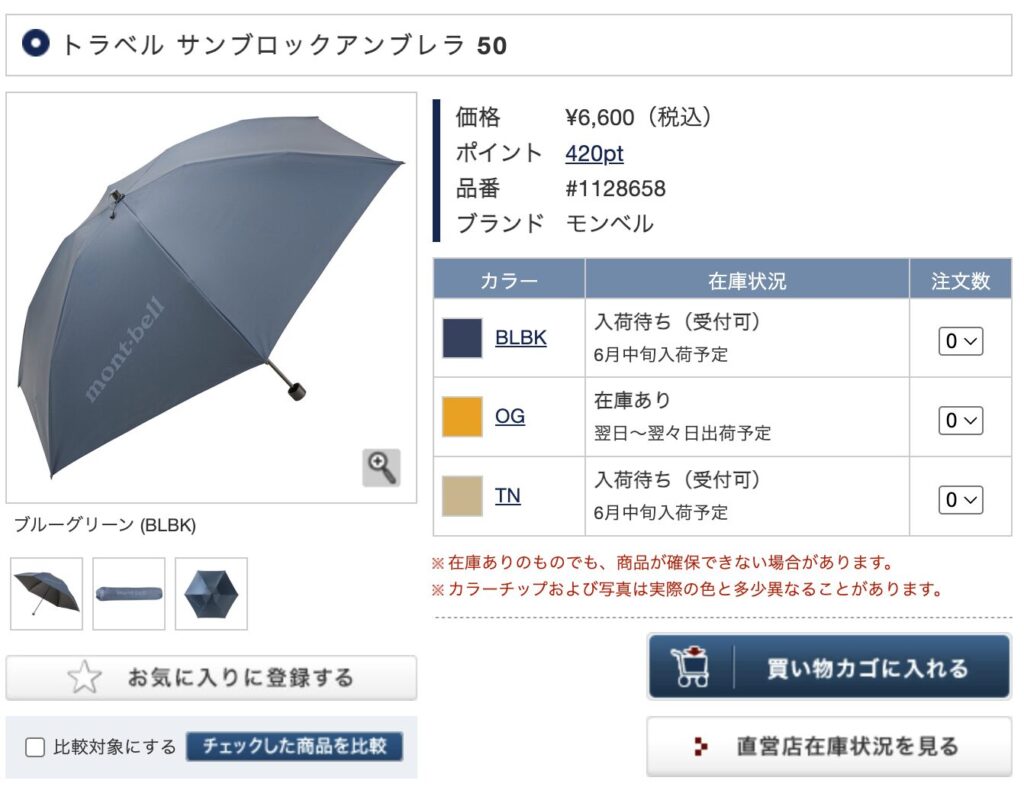
Task: Click the TN color link
Action: point(508,495)
